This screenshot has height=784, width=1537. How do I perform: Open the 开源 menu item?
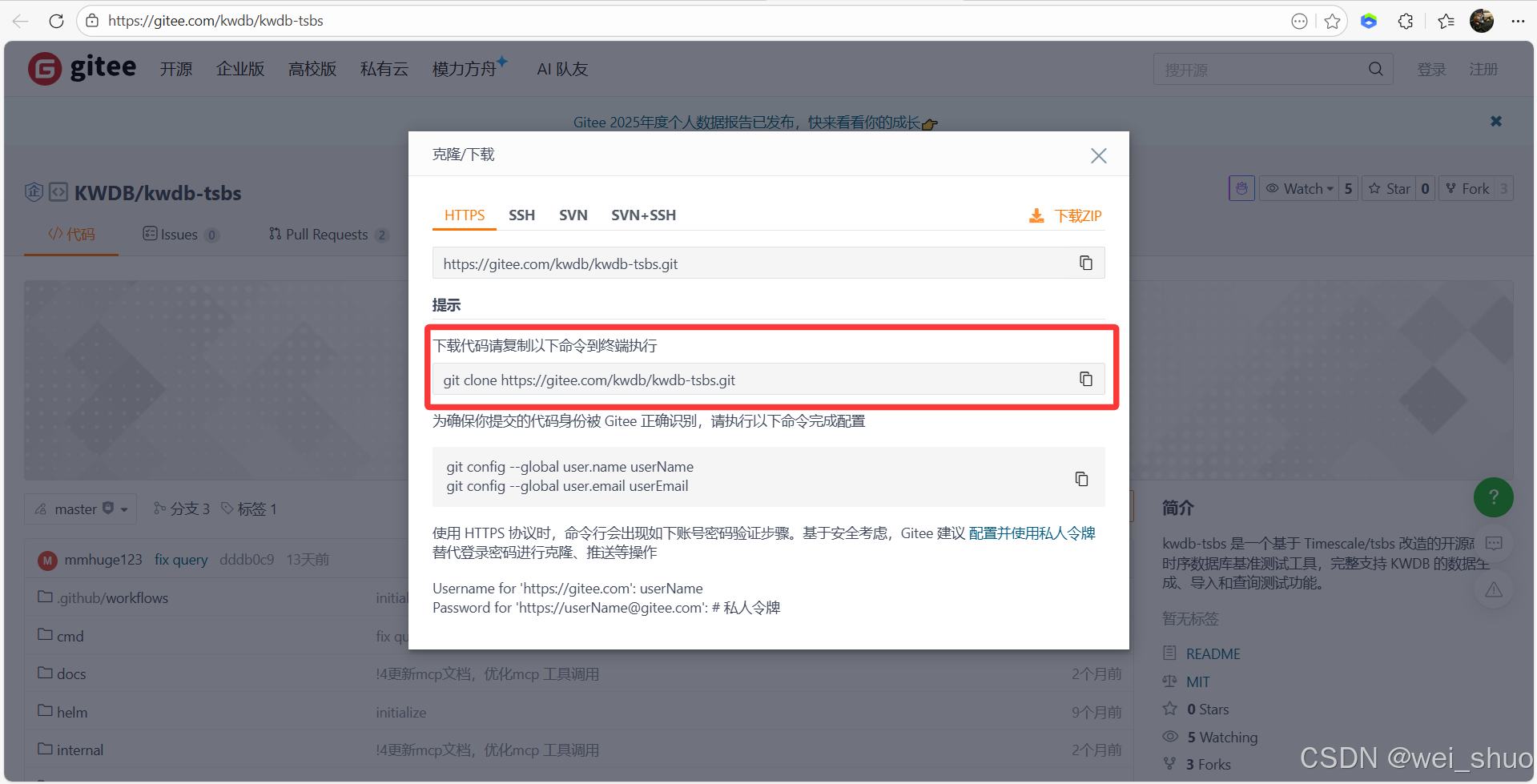point(176,70)
